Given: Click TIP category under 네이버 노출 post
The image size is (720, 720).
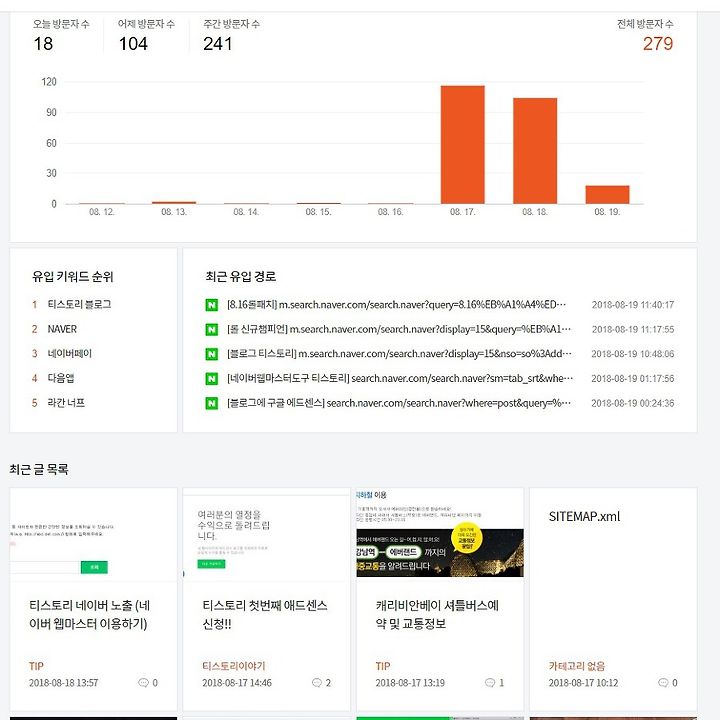Looking at the screenshot, I should tap(36, 666).
